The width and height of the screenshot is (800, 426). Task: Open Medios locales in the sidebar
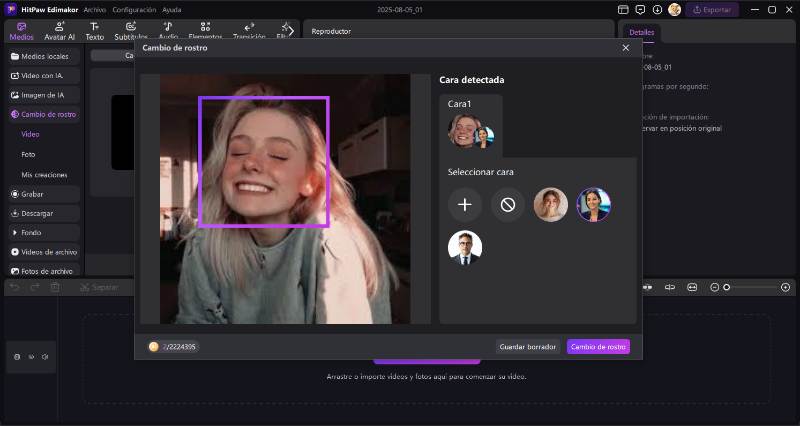pos(44,56)
